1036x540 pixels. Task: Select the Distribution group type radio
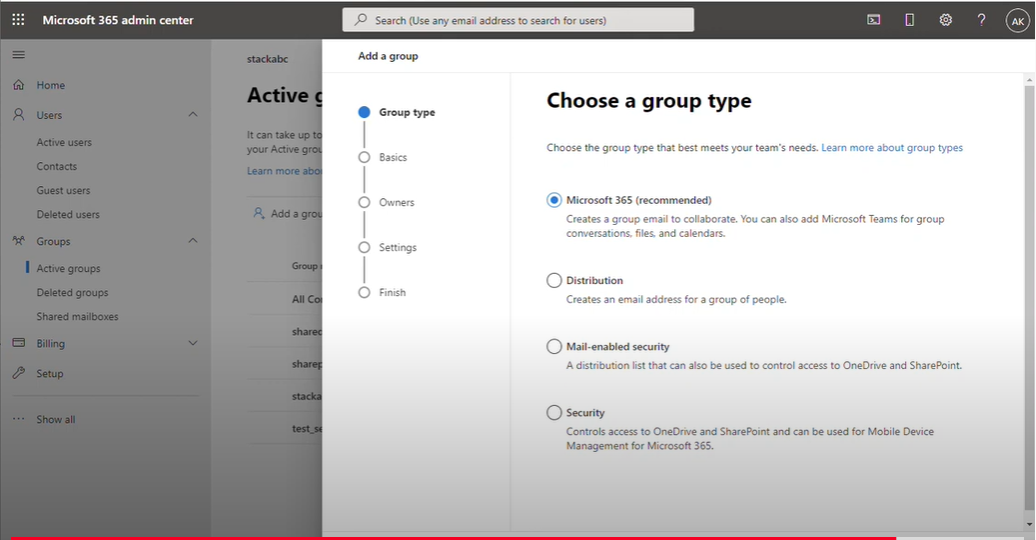554,280
